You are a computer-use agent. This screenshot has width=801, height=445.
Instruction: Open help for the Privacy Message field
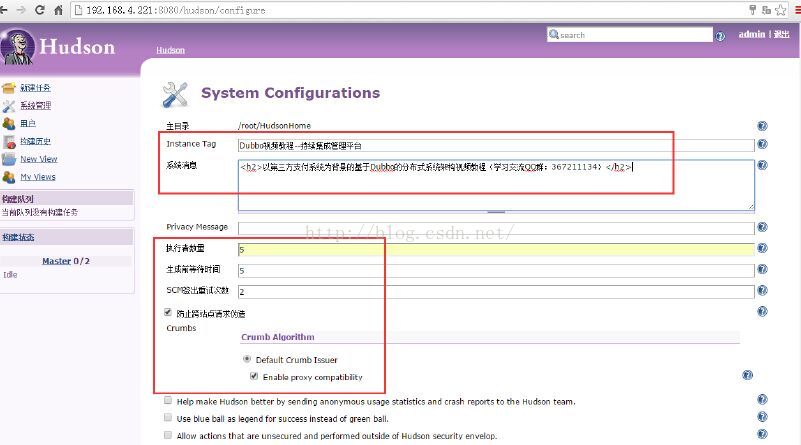coord(762,227)
